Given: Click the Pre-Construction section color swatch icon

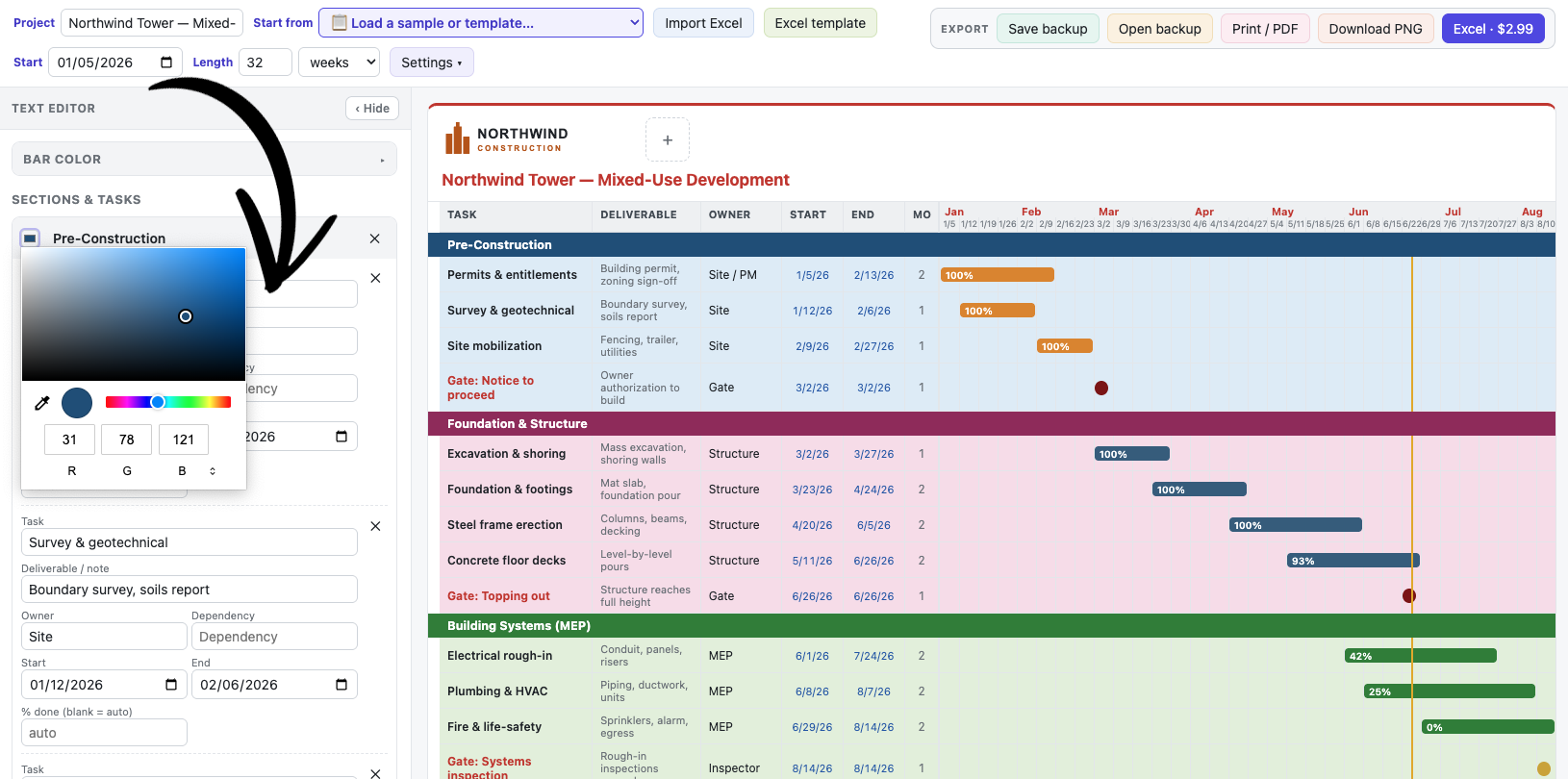Looking at the screenshot, I should pyautogui.click(x=30, y=238).
